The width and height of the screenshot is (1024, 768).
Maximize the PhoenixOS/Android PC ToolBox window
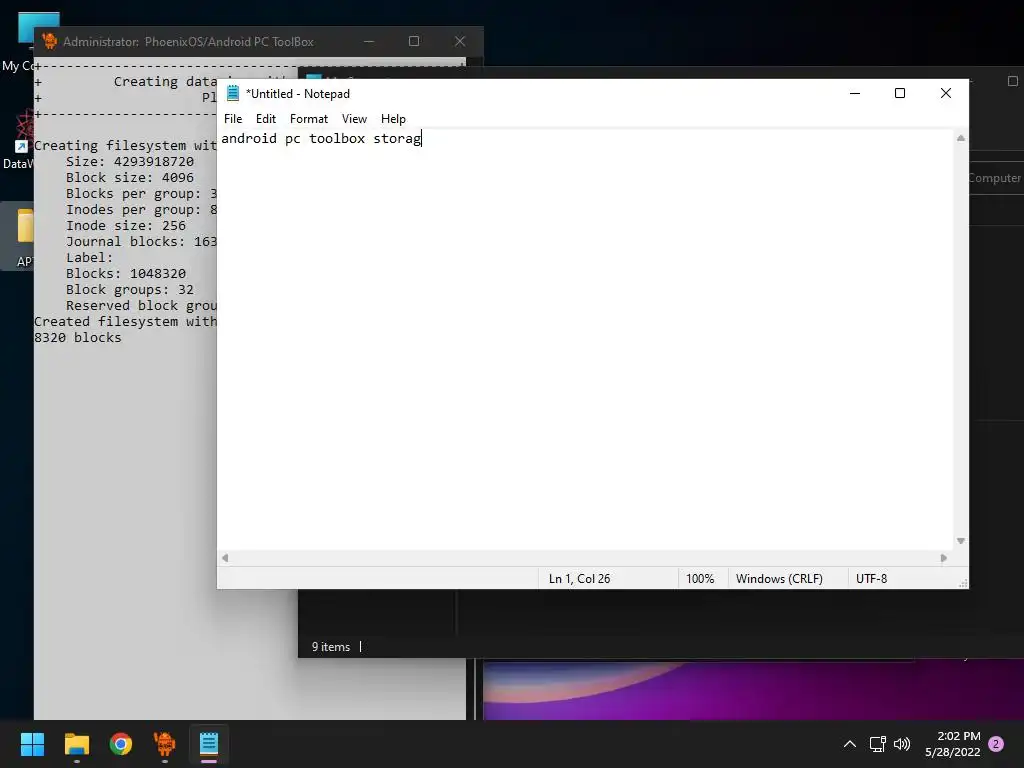[414, 41]
